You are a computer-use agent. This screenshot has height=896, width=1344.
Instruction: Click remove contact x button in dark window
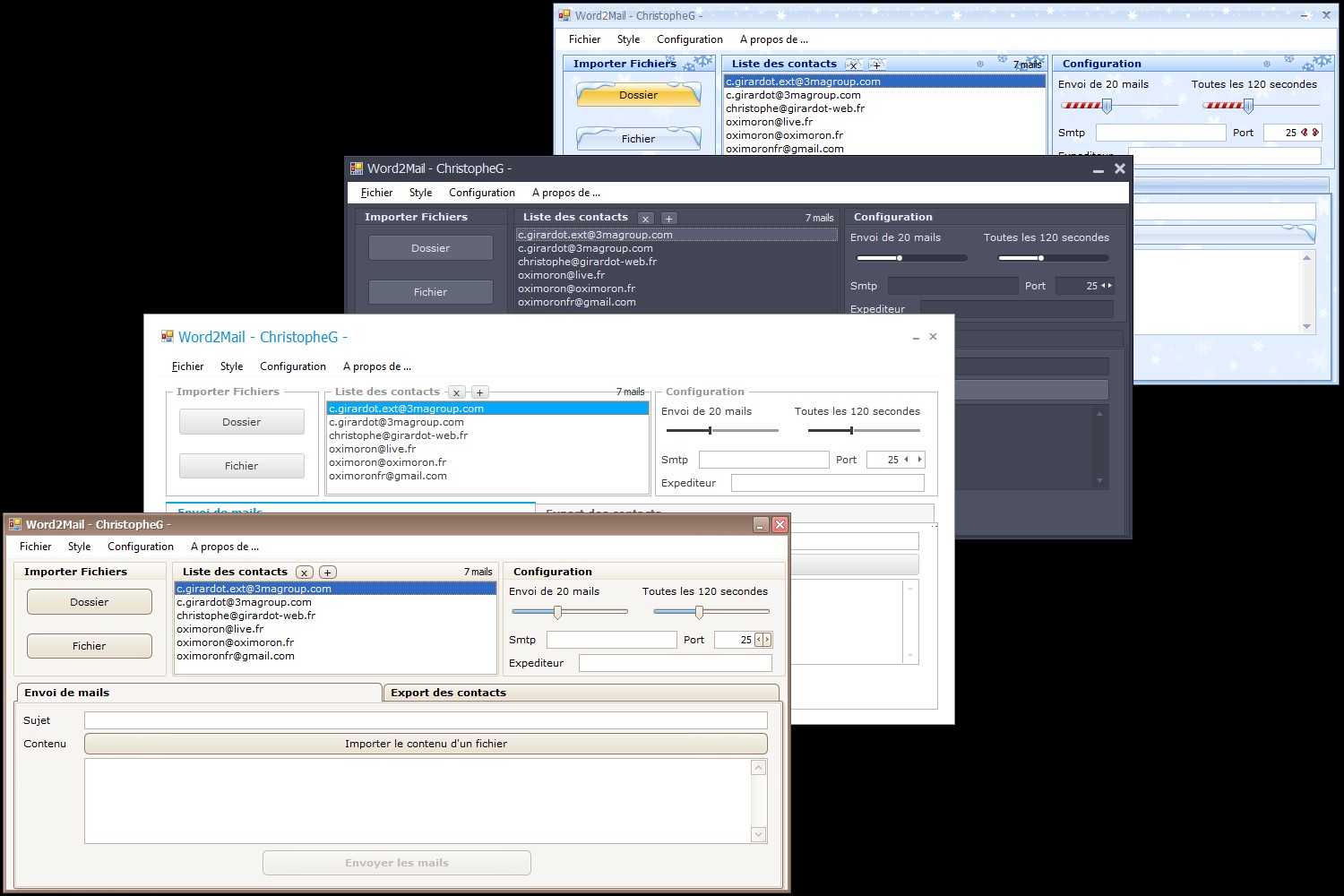point(646,218)
